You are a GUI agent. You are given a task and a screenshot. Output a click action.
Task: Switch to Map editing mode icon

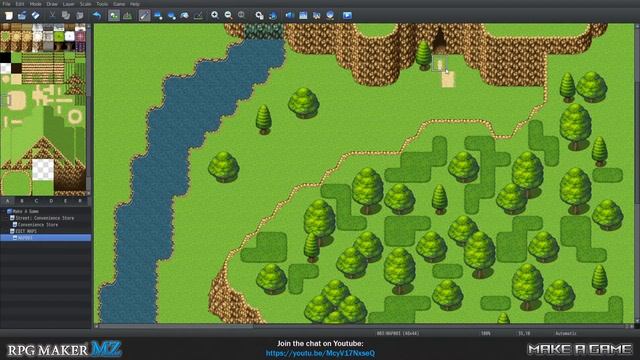click(114, 16)
